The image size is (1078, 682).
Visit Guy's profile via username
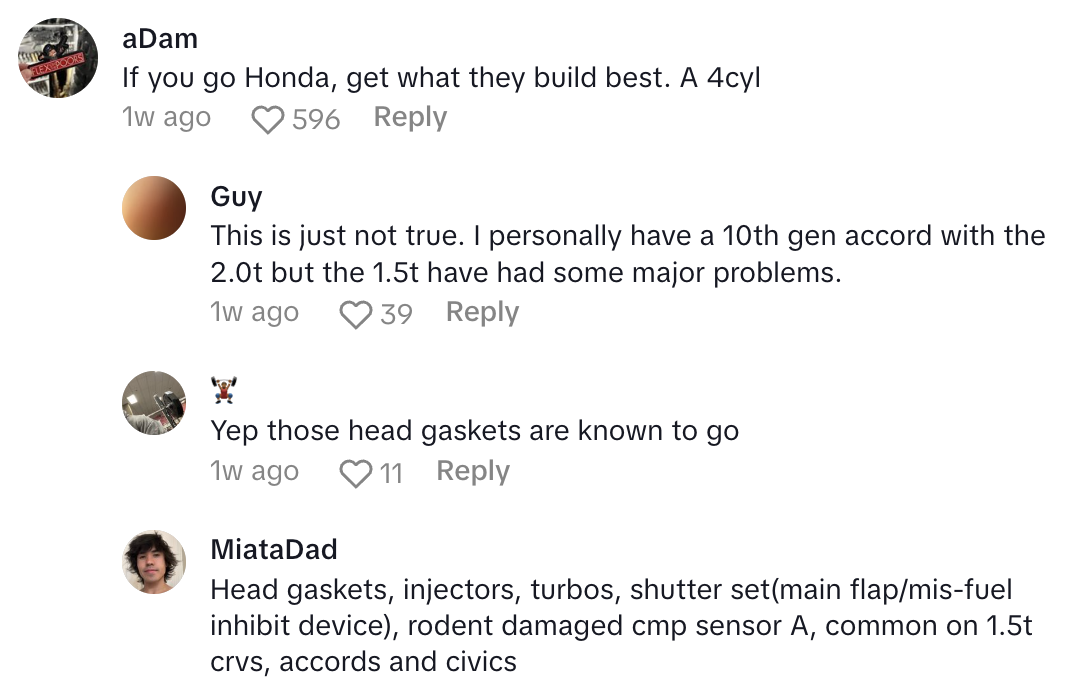pos(236,196)
